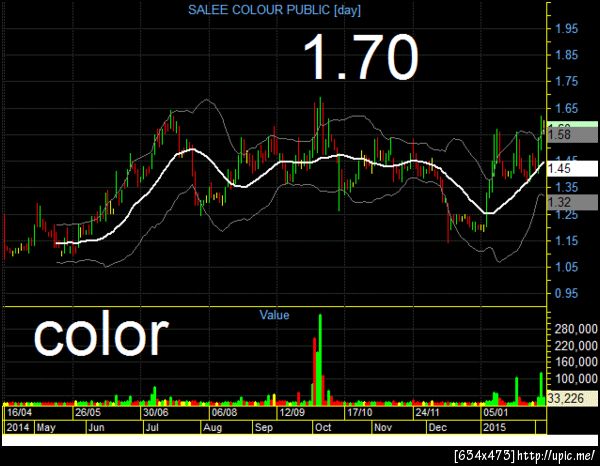Click the 30/06 date marker

(155, 412)
